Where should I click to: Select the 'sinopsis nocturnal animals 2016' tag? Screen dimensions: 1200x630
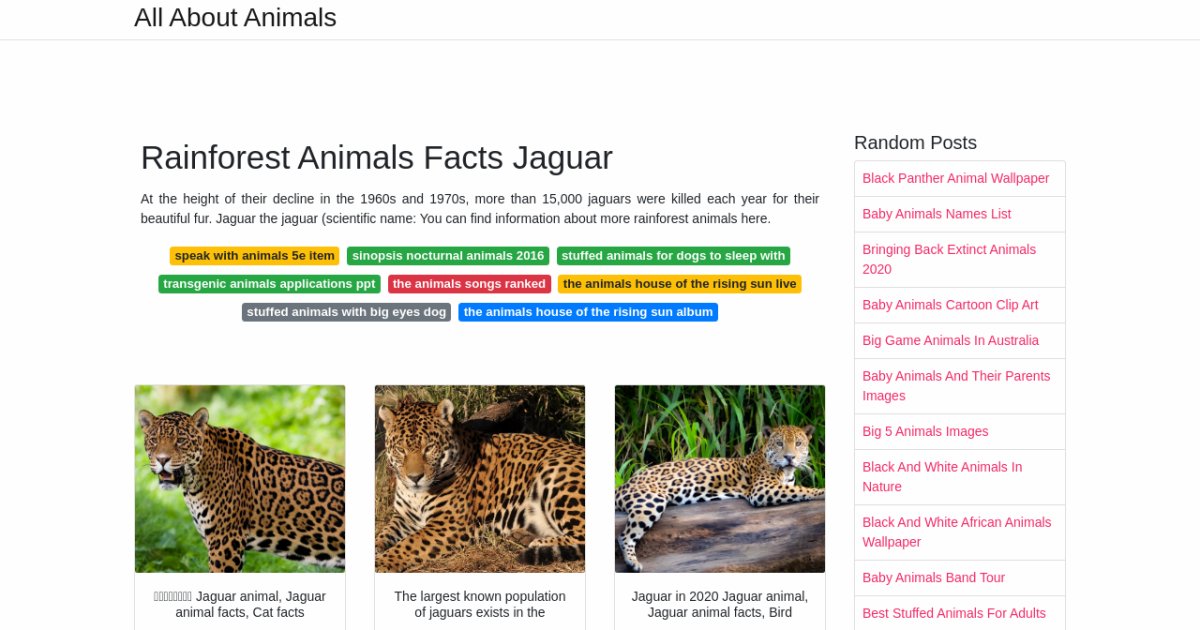[x=448, y=256]
